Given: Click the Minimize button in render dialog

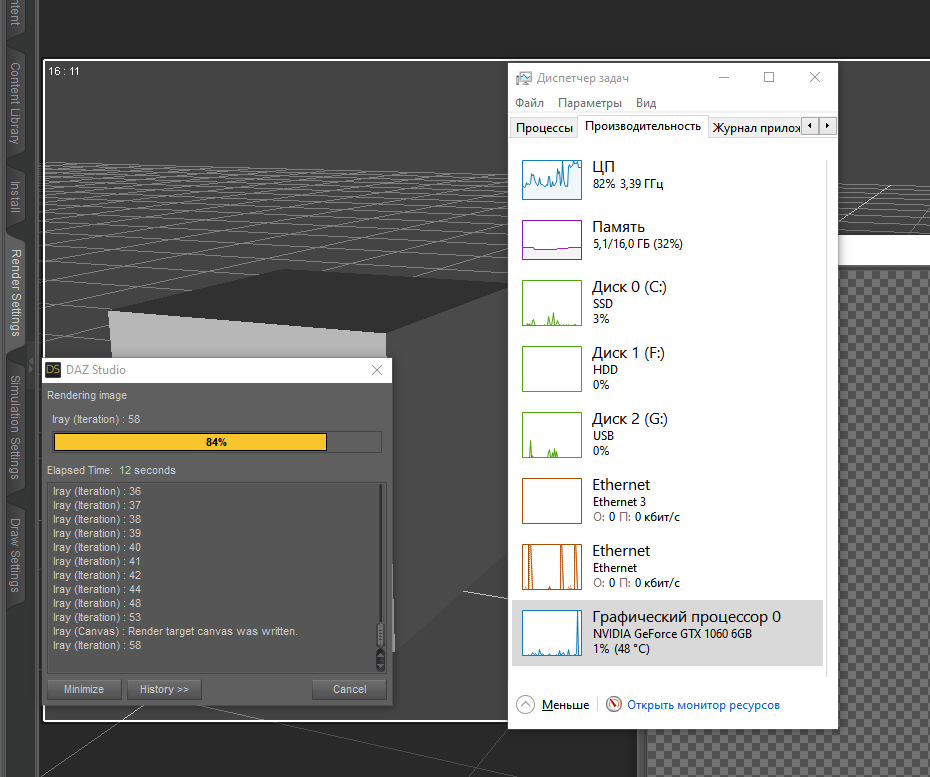Looking at the screenshot, I should (x=84, y=689).
